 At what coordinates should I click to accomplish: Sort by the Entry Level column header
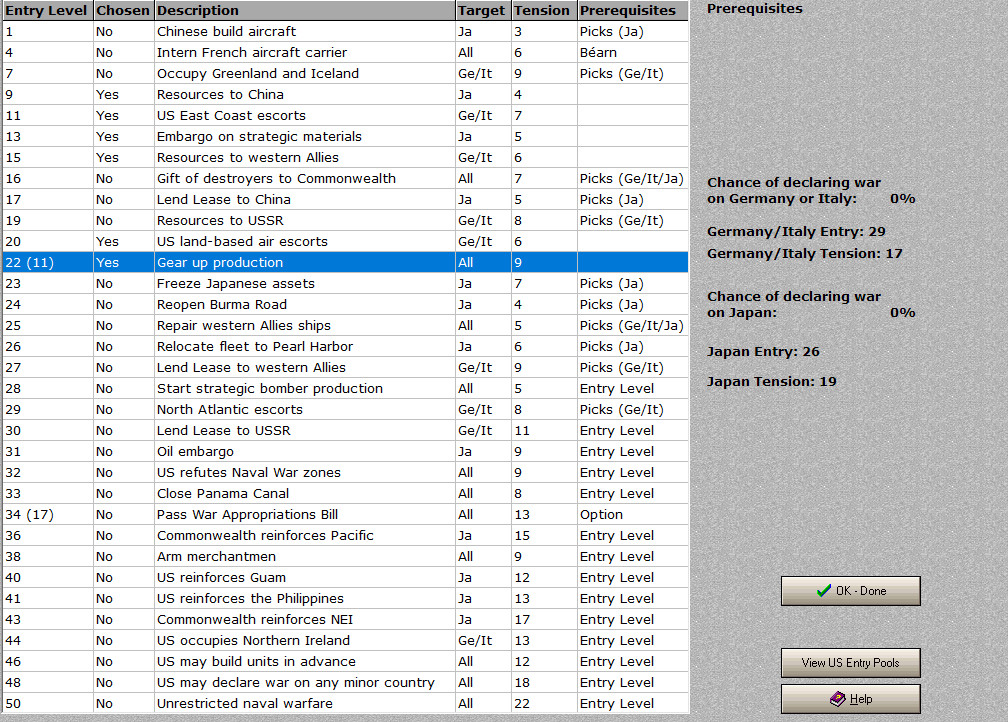coord(47,10)
